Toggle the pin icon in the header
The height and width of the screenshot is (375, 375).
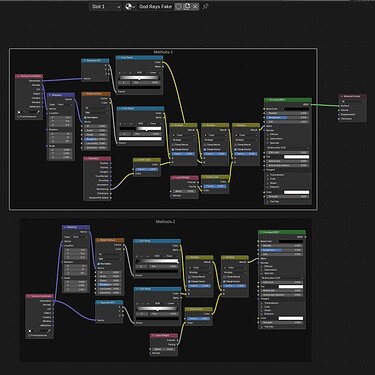(206, 6)
